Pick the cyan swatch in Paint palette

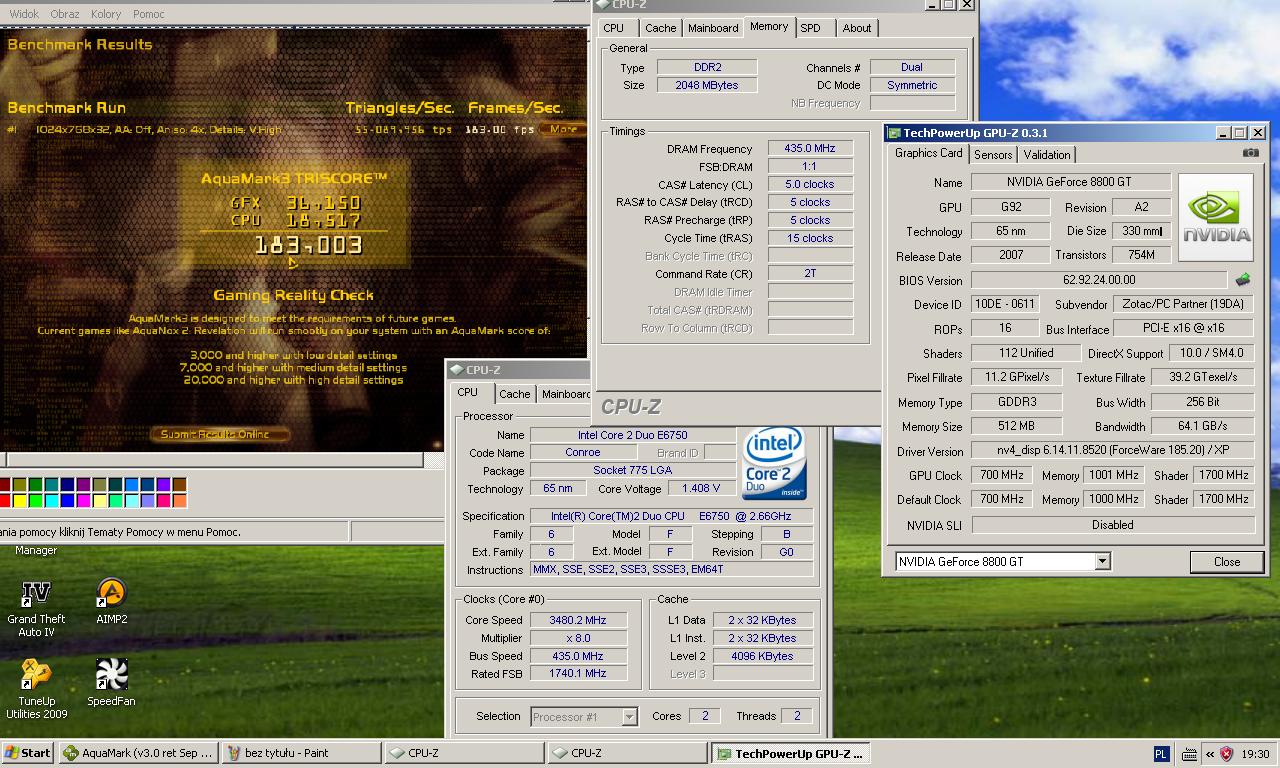point(51,501)
